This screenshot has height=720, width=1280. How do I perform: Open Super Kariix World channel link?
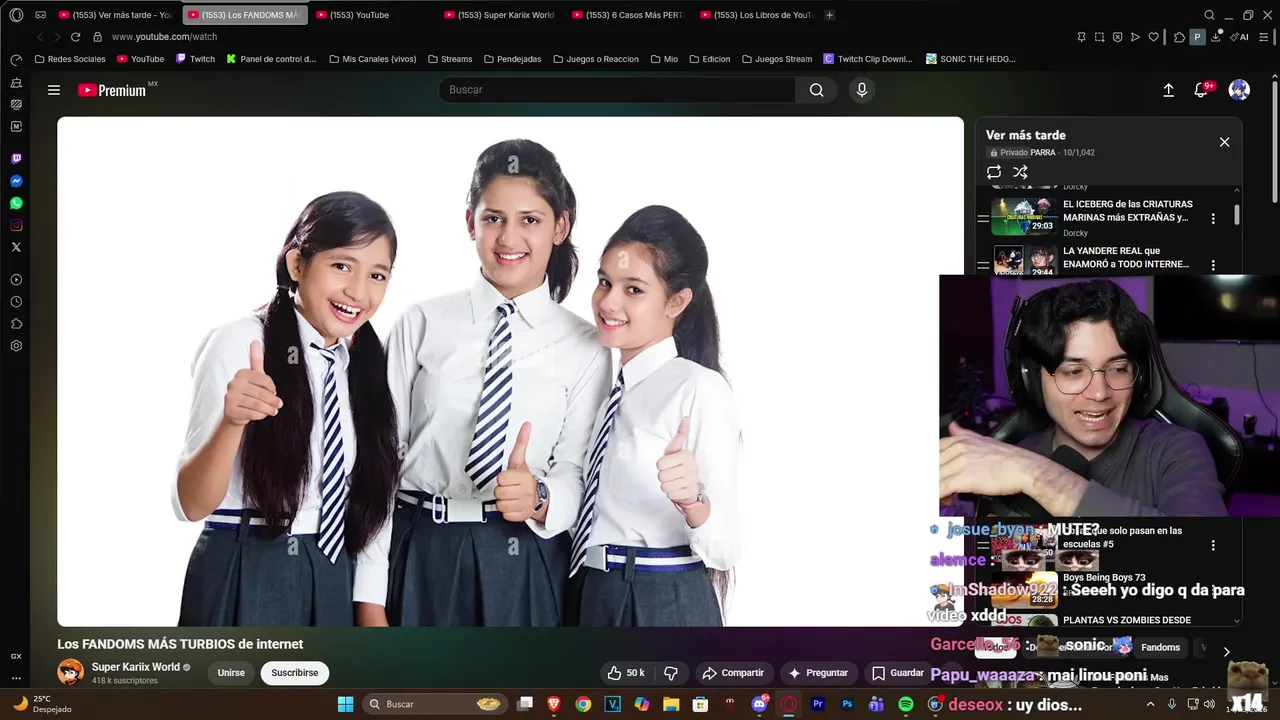(136, 667)
